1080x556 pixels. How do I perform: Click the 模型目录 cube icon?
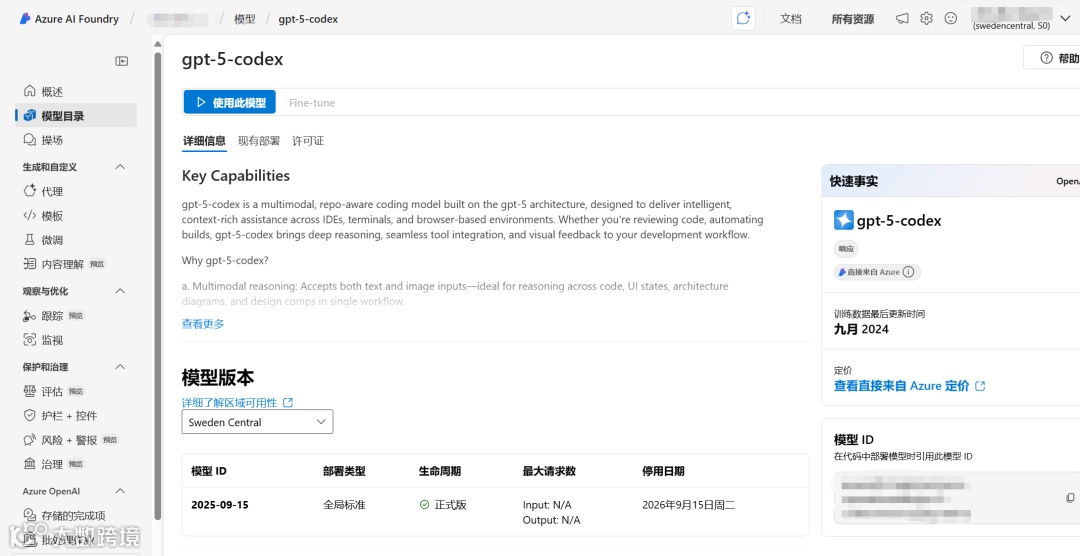30,115
